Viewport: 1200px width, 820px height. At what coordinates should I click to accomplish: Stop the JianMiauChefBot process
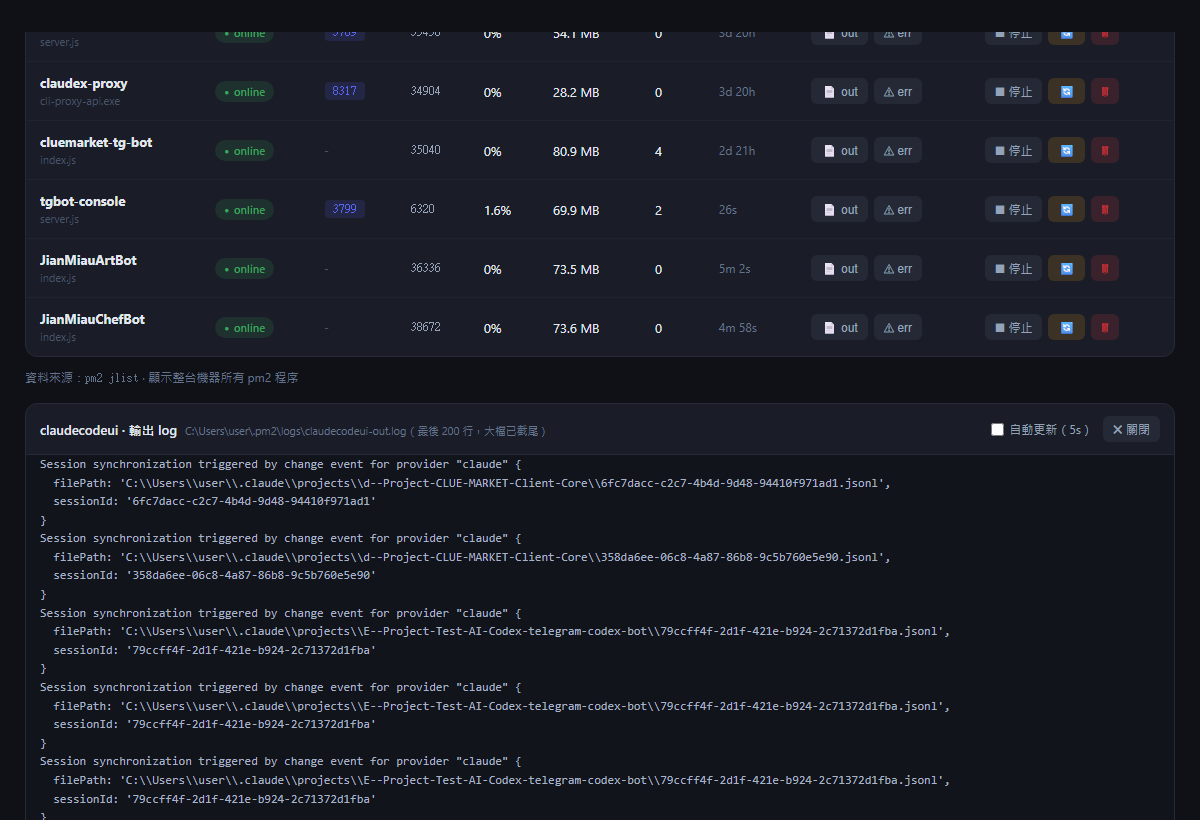(1013, 328)
